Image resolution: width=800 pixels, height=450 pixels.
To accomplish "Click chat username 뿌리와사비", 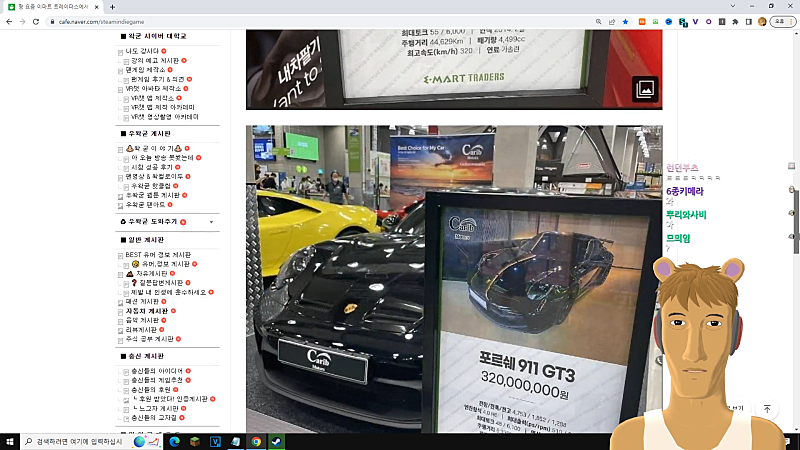I will (686, 215).
